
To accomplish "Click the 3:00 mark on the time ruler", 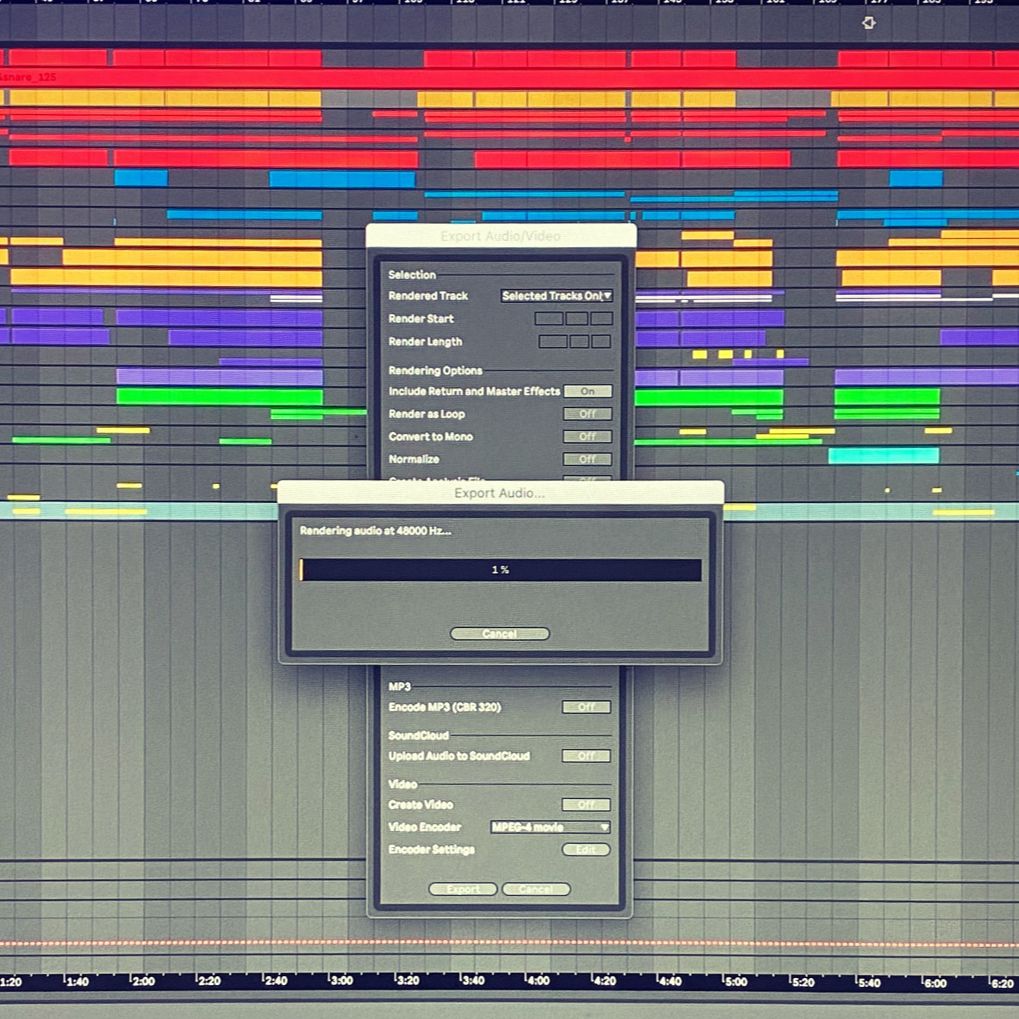I will [x=341, y=981].
